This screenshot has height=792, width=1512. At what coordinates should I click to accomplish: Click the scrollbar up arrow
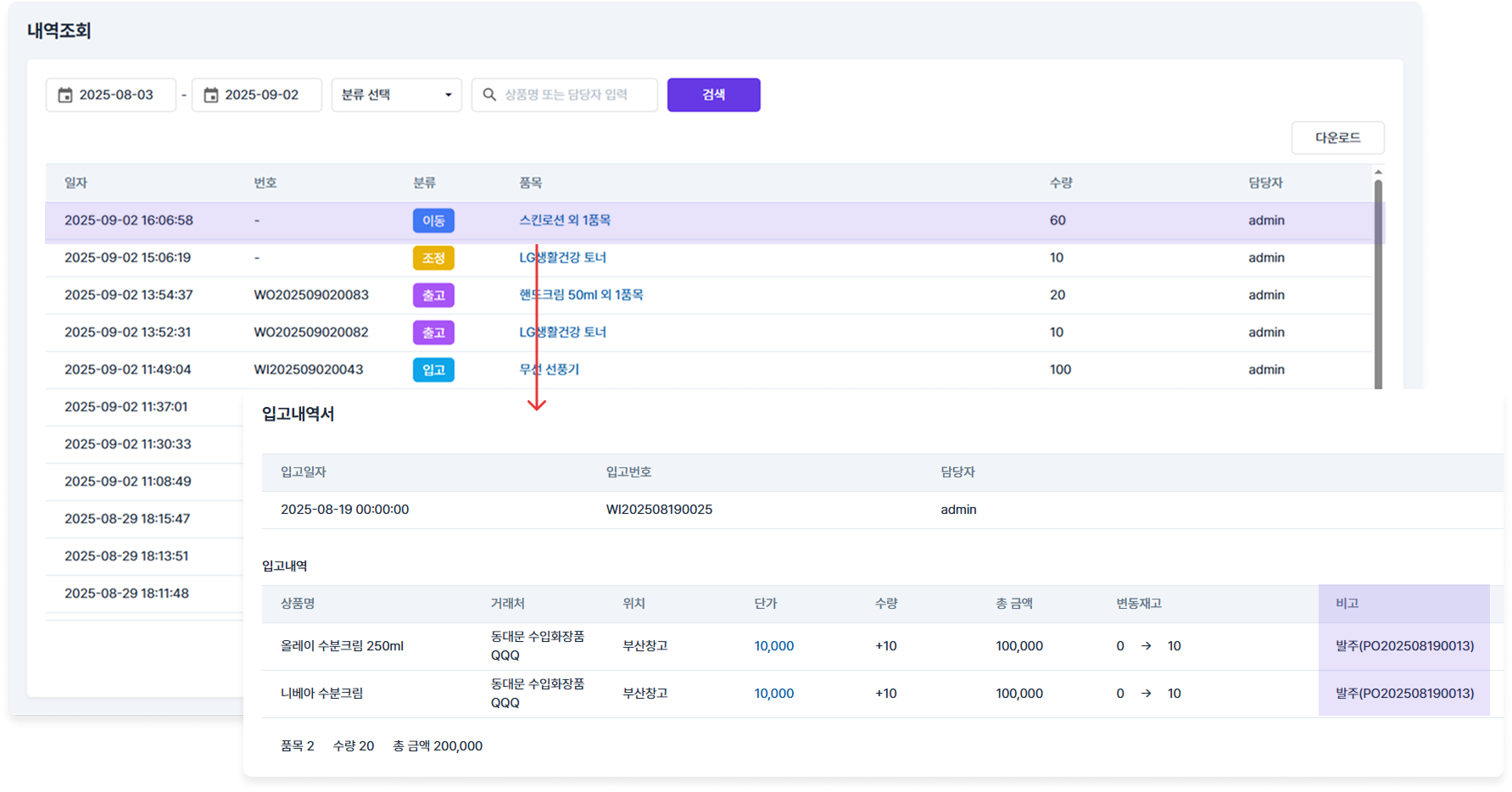click(1378, 172)
